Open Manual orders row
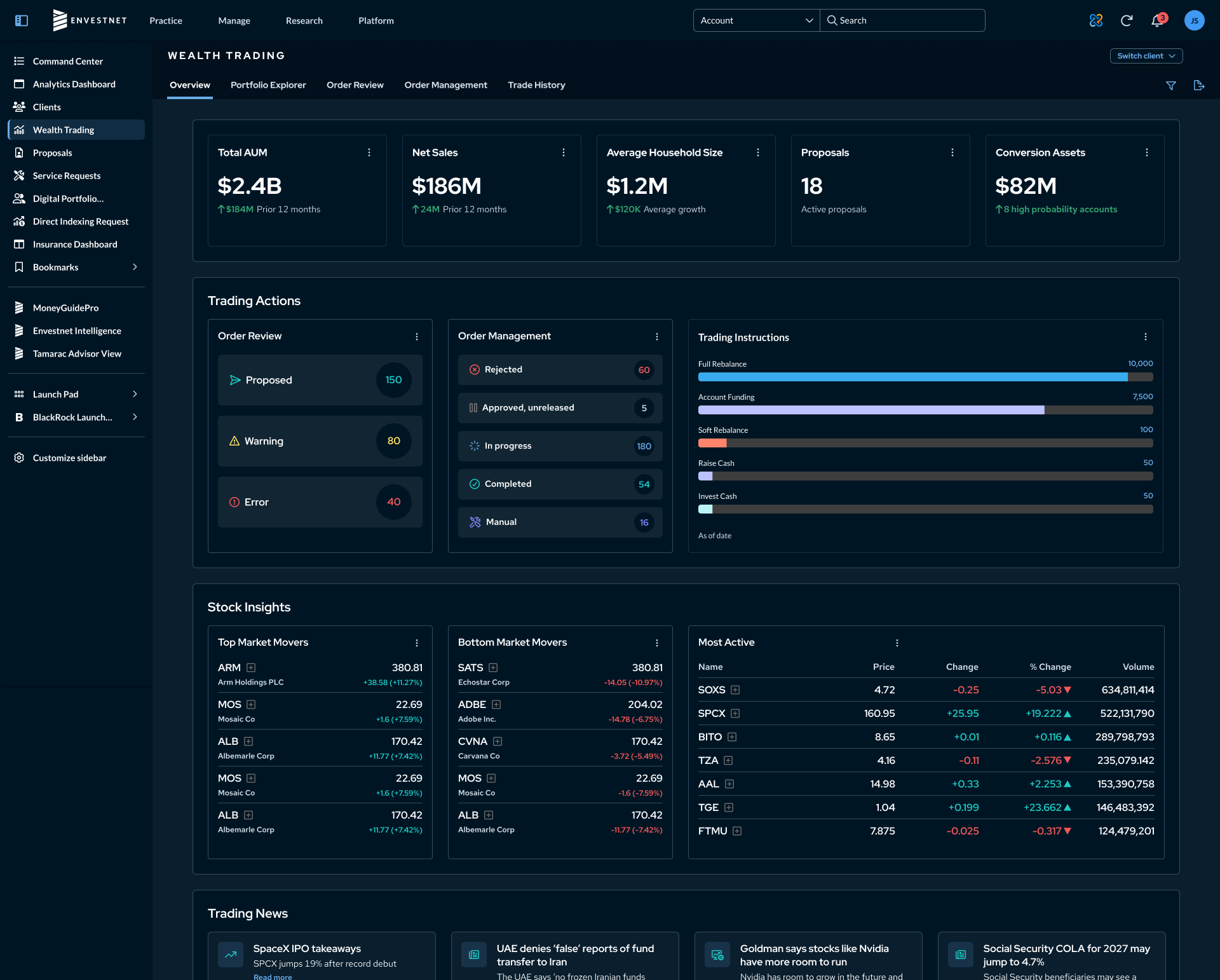 tap(560, 522)
